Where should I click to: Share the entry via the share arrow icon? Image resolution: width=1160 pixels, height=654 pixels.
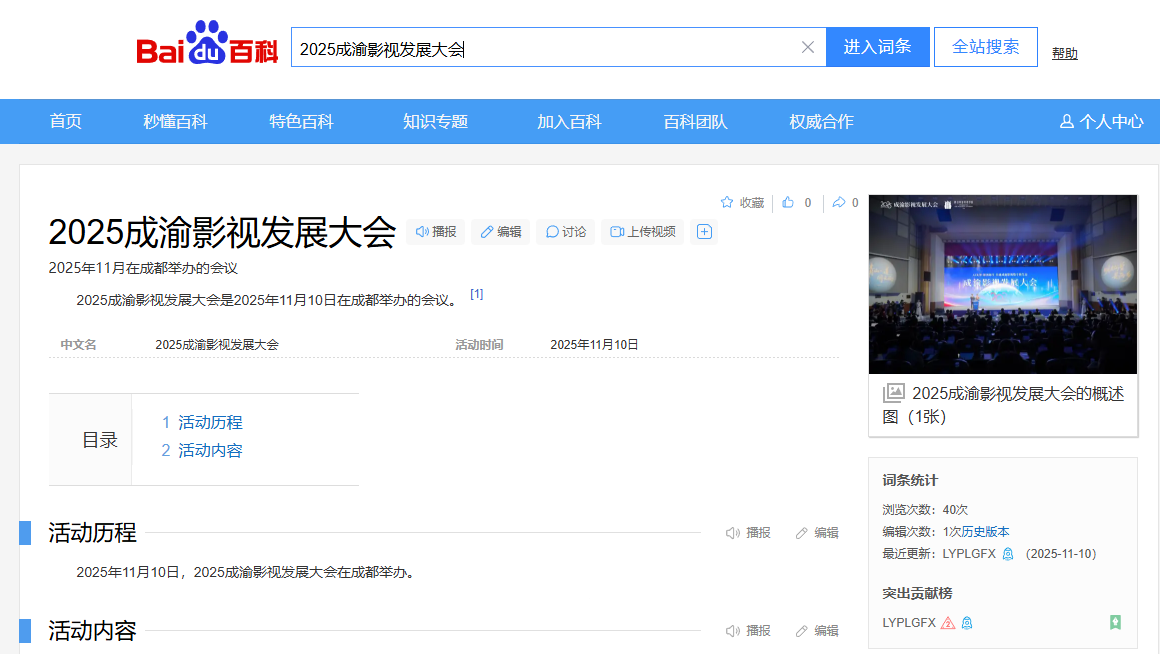pos(839,203)
